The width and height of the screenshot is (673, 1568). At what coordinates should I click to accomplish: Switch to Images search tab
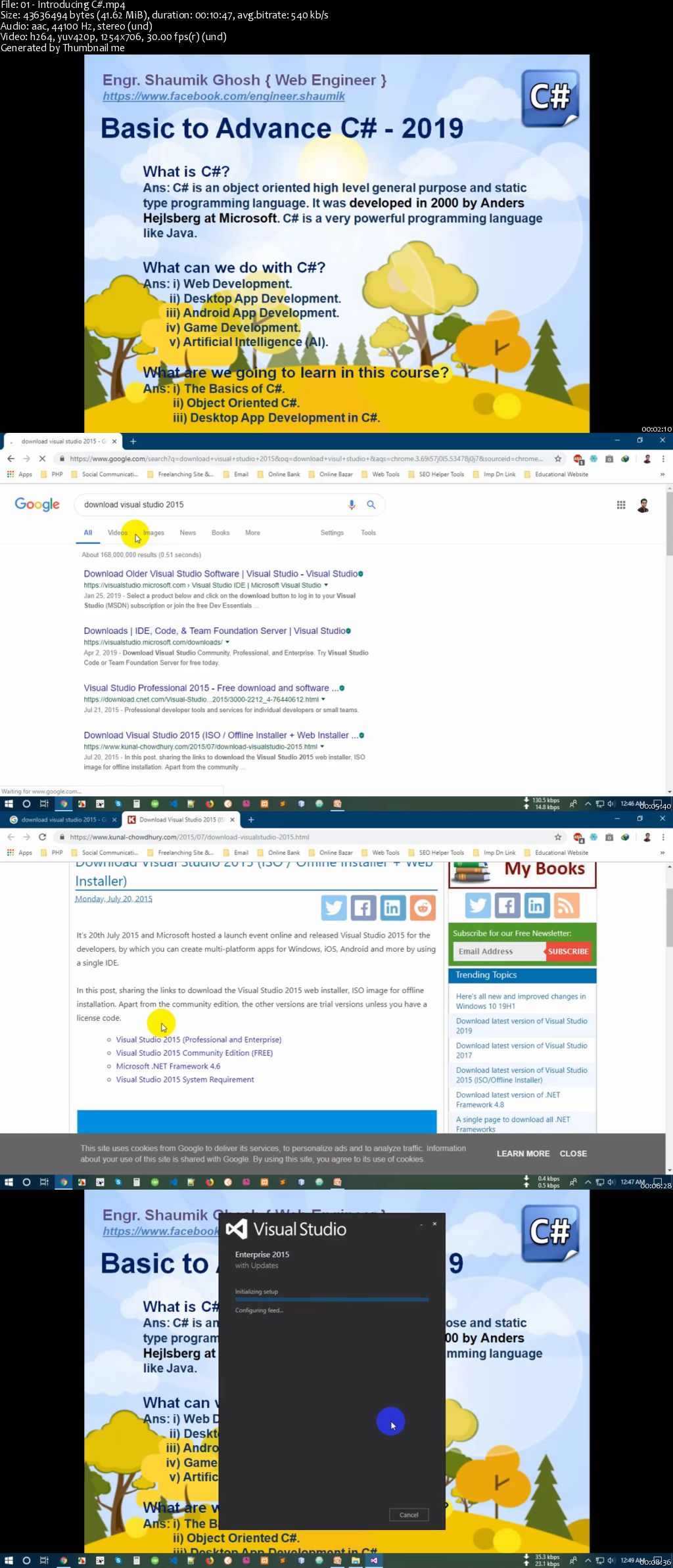154,533
